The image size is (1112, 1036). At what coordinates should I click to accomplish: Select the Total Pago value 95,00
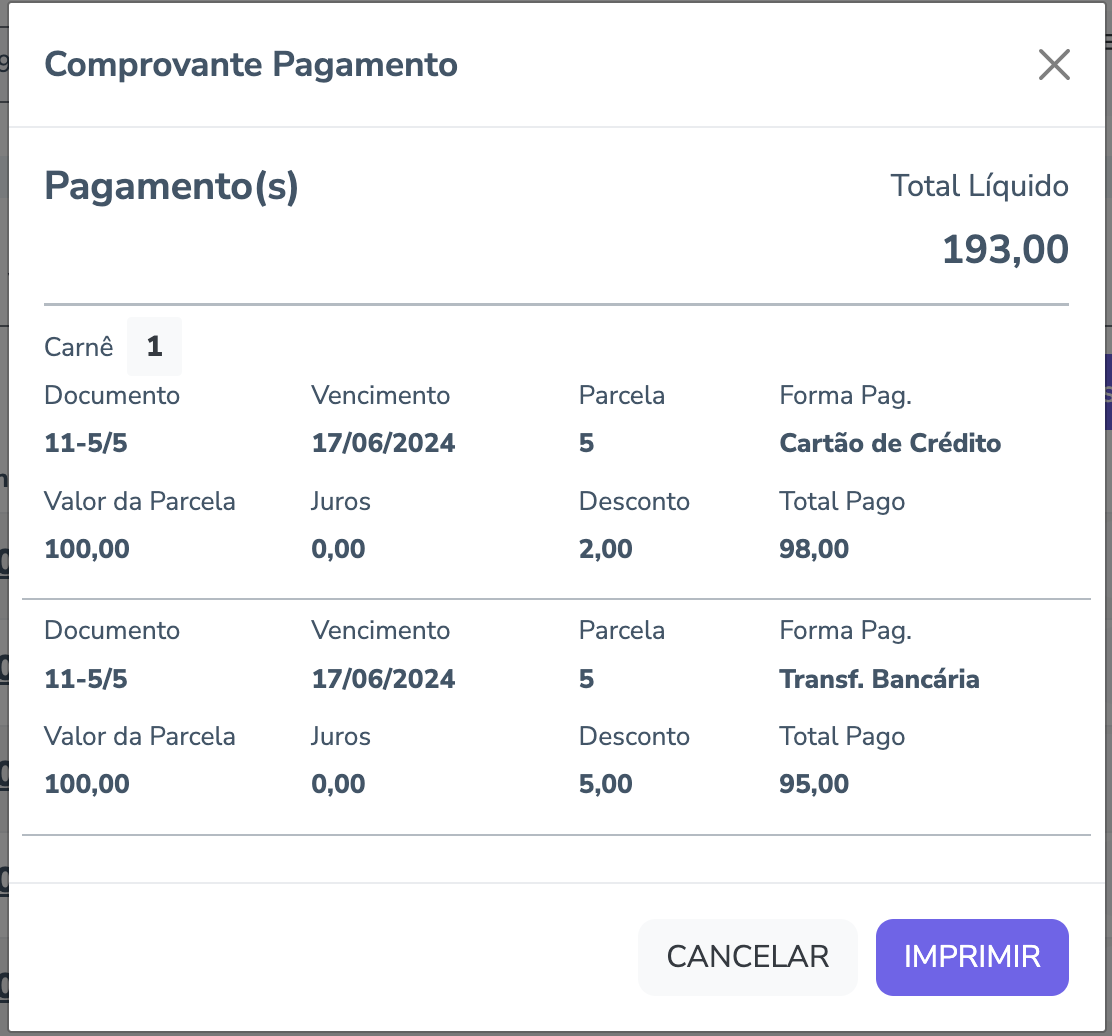tap(813, 784)
